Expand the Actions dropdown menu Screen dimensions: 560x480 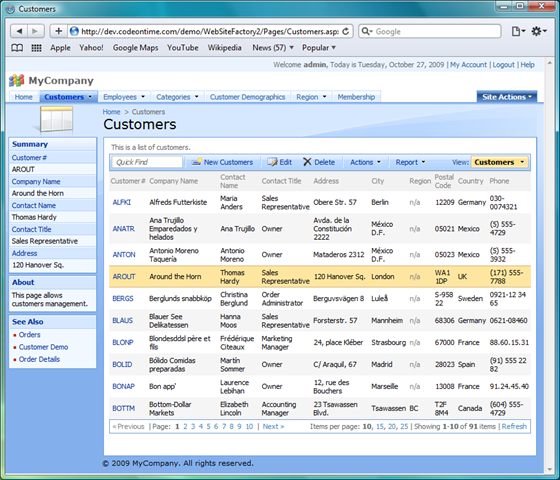click(x=365, y=162)
